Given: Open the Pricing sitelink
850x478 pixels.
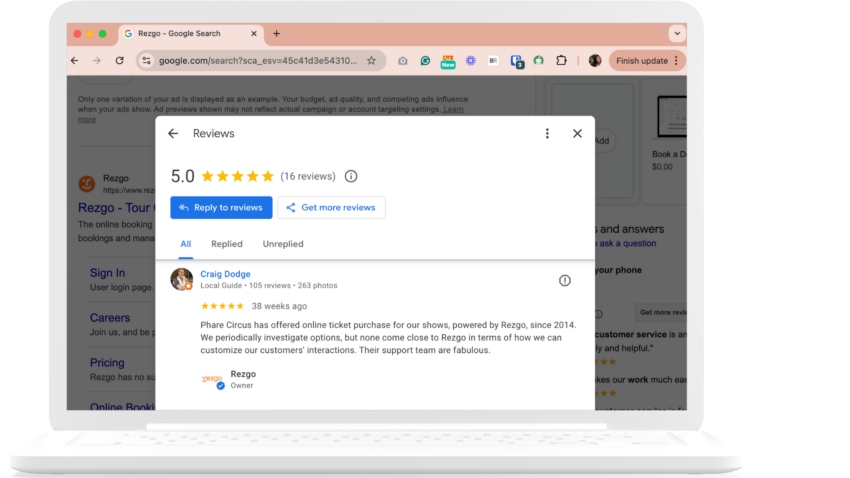Looking at the screenshot, I should pos(107,363).
